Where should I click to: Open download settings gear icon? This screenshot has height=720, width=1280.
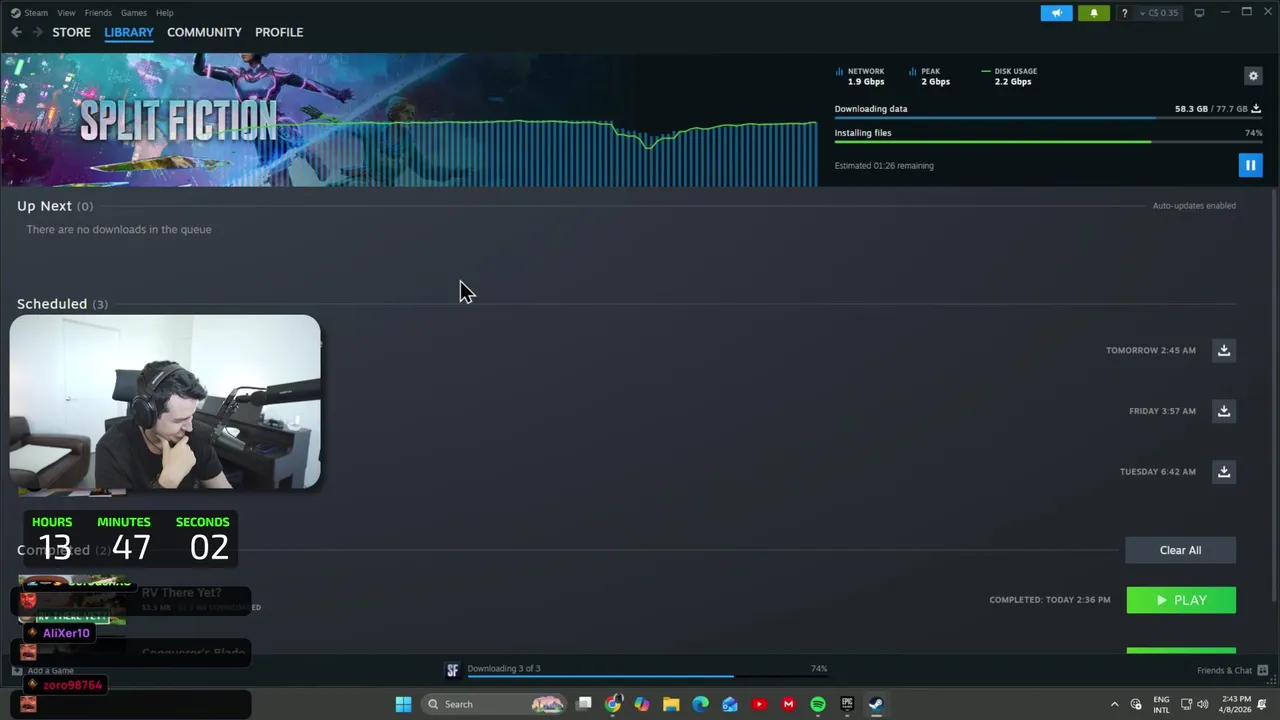[1253, 76]
